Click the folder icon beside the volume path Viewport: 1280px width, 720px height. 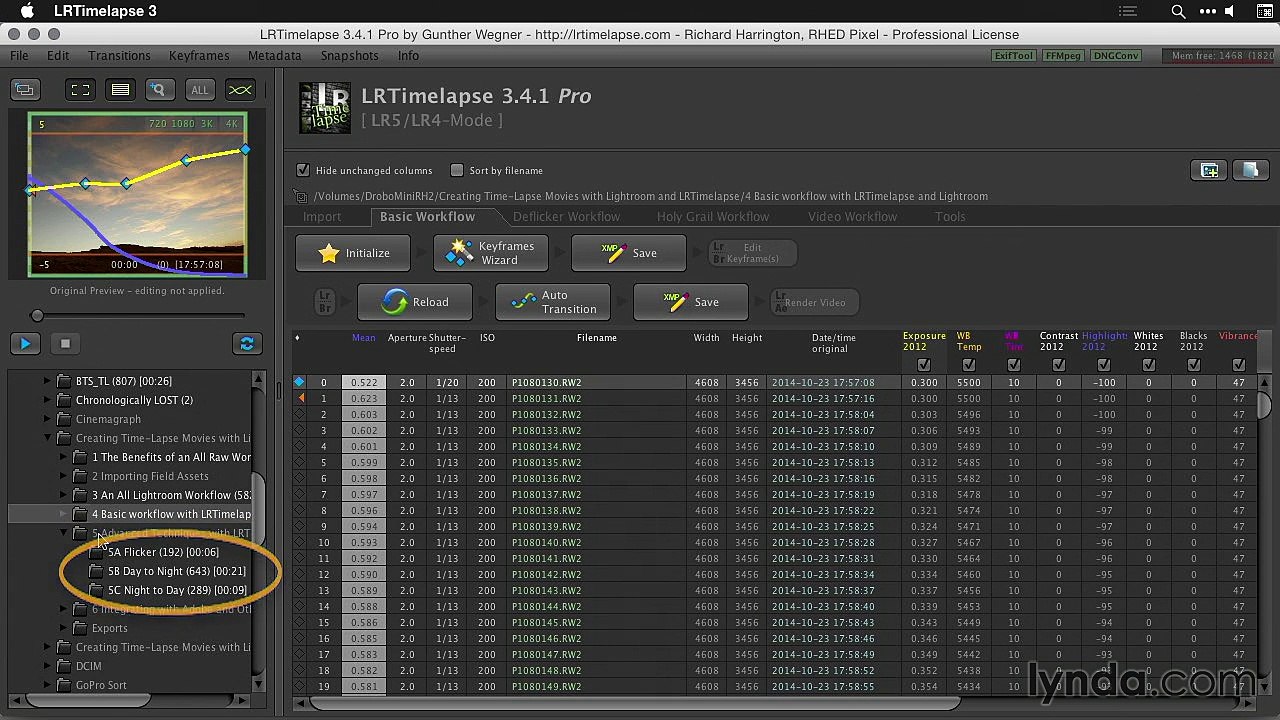[x=301, y=196]
